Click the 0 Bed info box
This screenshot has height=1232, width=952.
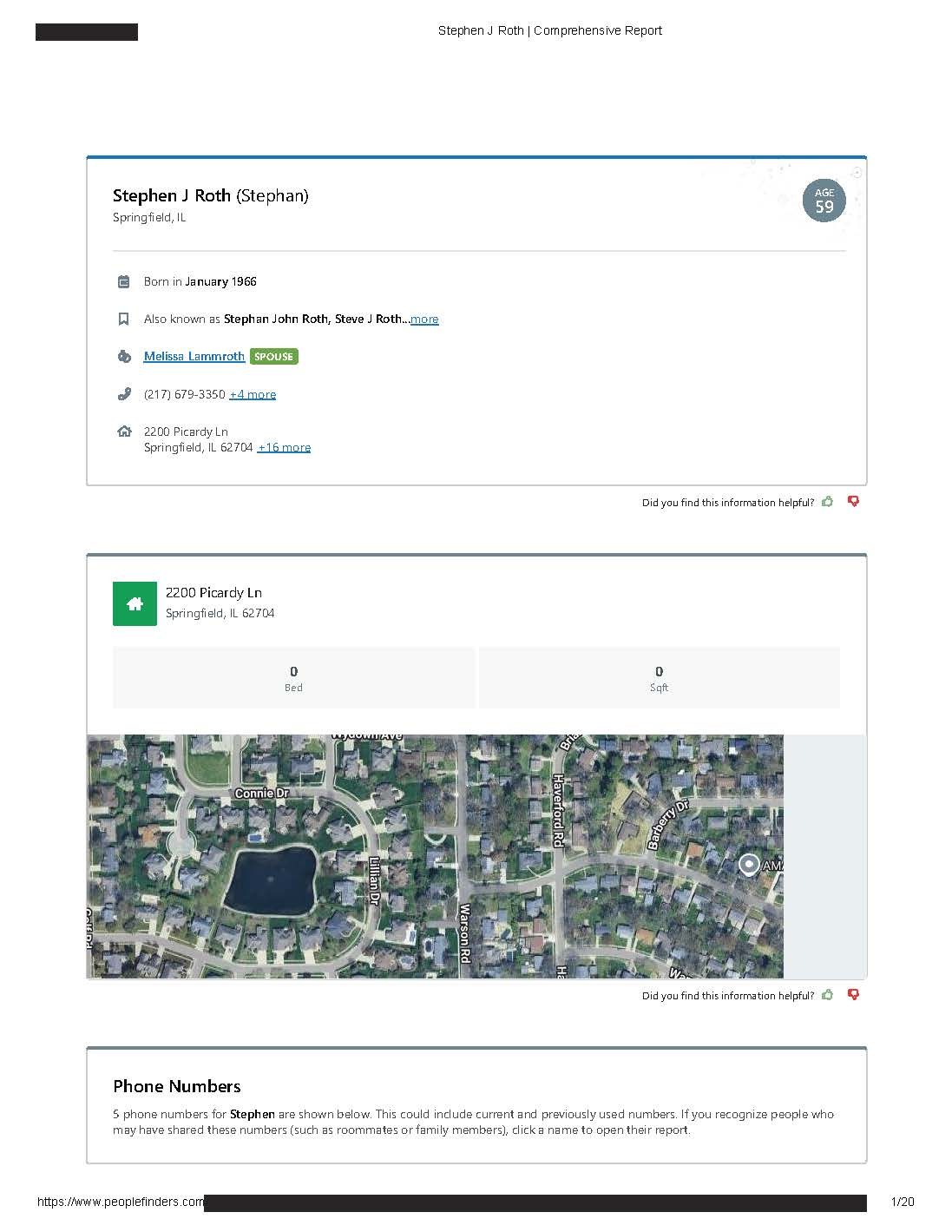pos(293,678)
